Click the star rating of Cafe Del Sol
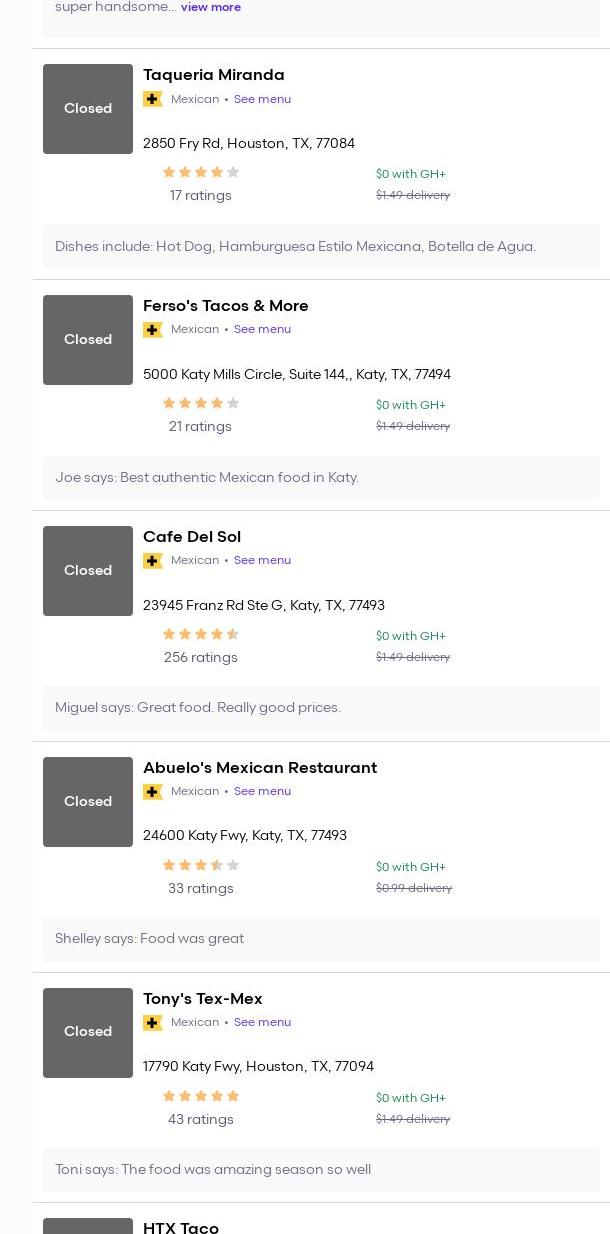Image resolution: width=610 pixels, height=1234 pixels. click(200, 634)
